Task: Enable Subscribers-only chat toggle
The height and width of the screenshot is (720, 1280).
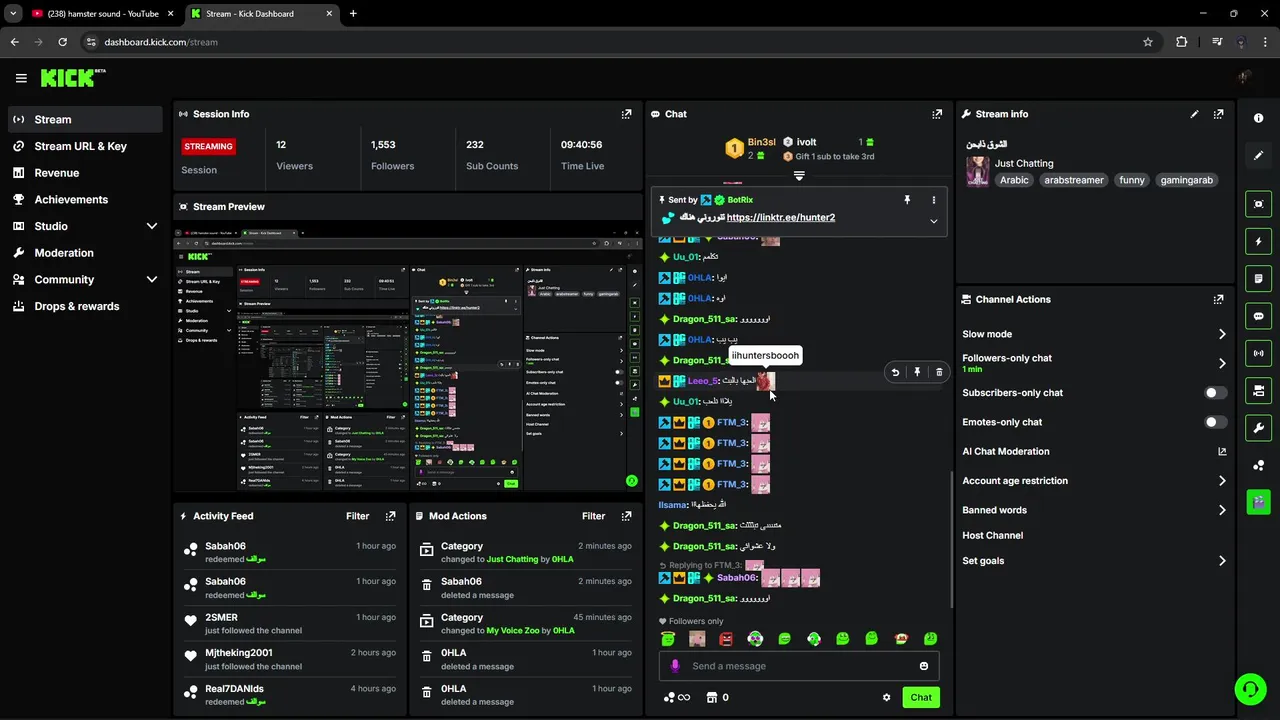Action: 1215,393
